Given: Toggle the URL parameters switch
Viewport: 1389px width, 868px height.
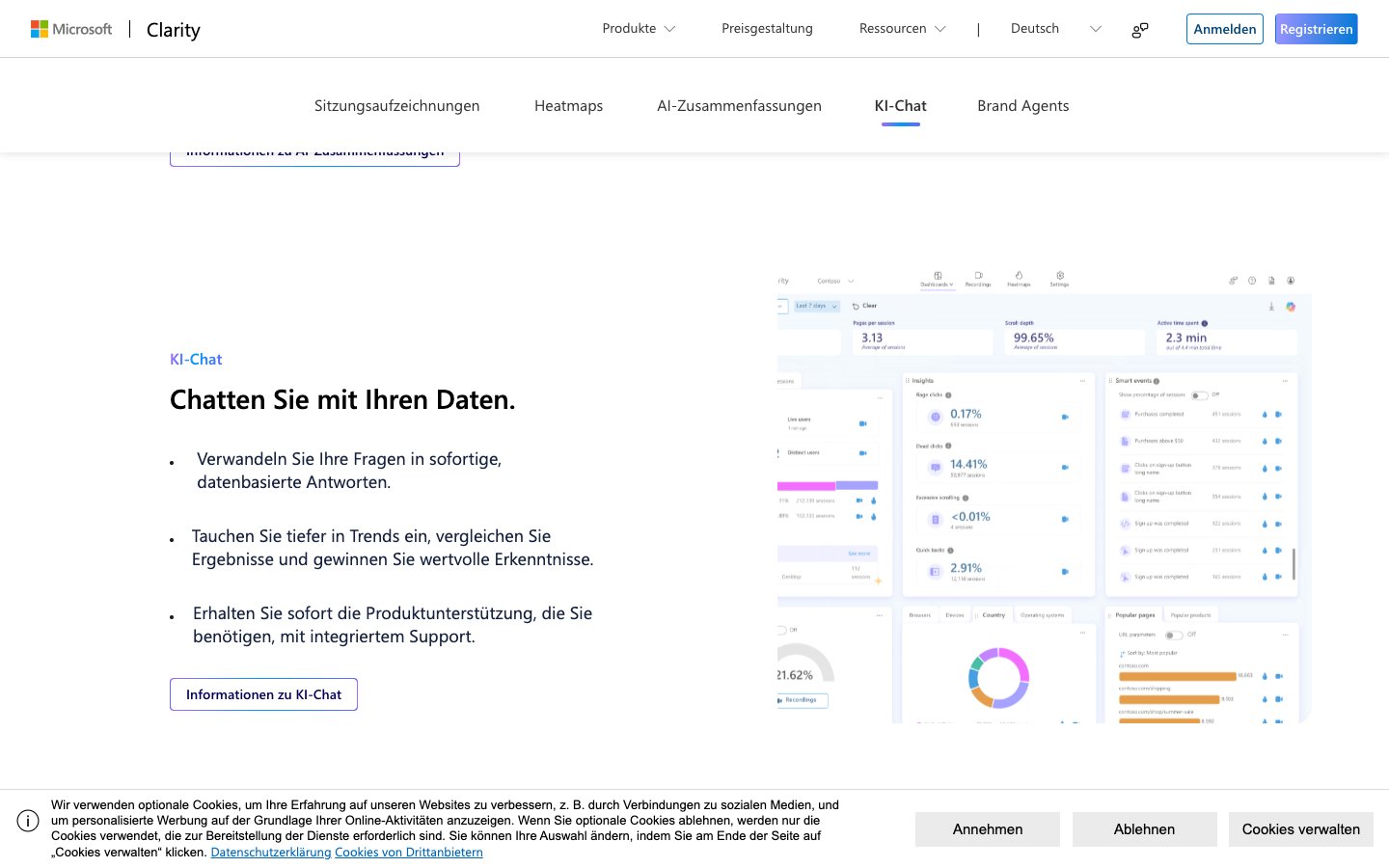Looking at the screenshot, I should (1173, 635).
